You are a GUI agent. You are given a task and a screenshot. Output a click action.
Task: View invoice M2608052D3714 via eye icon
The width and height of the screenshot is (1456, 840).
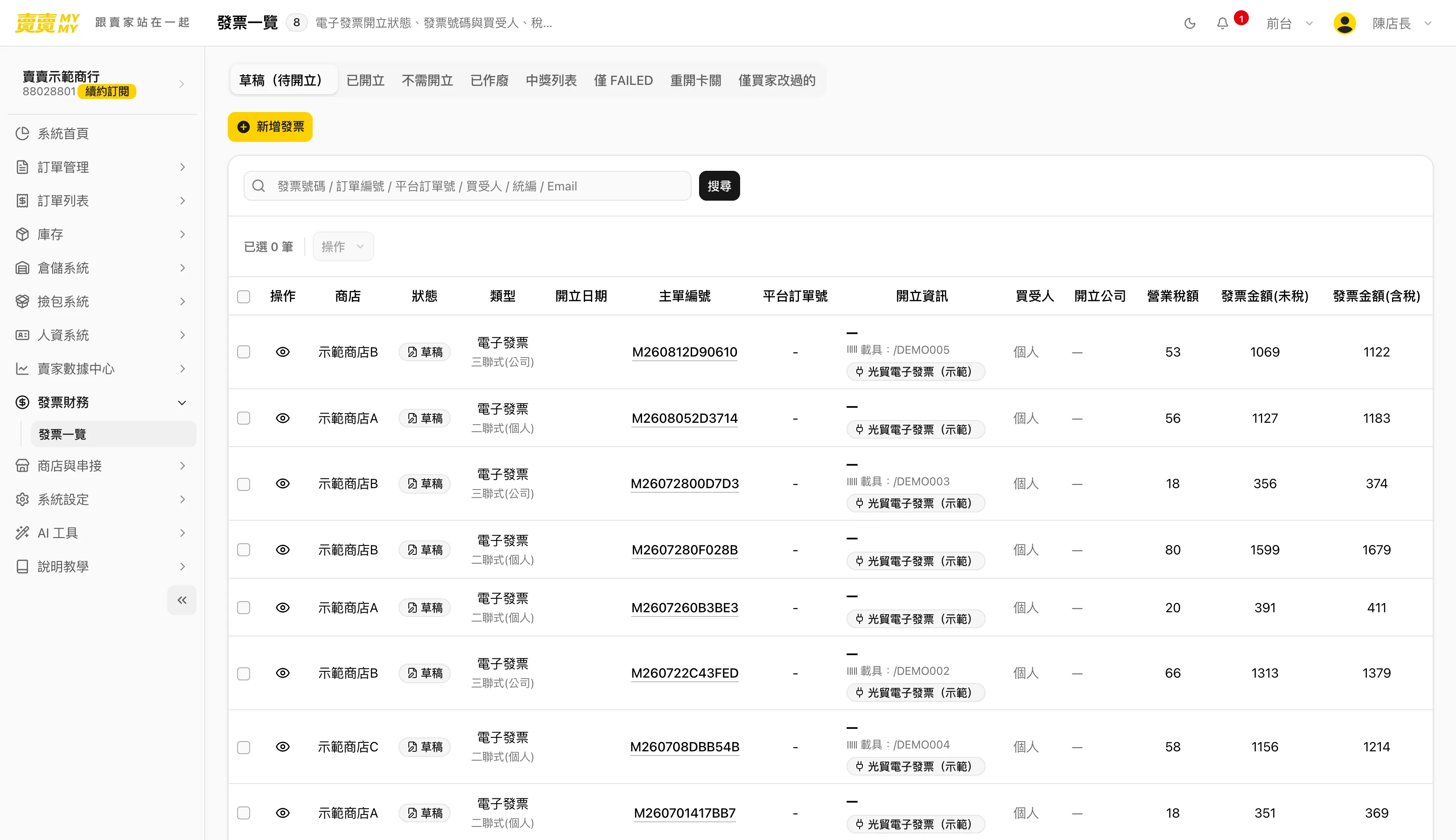pyautogui.click(x=283, y=418)
